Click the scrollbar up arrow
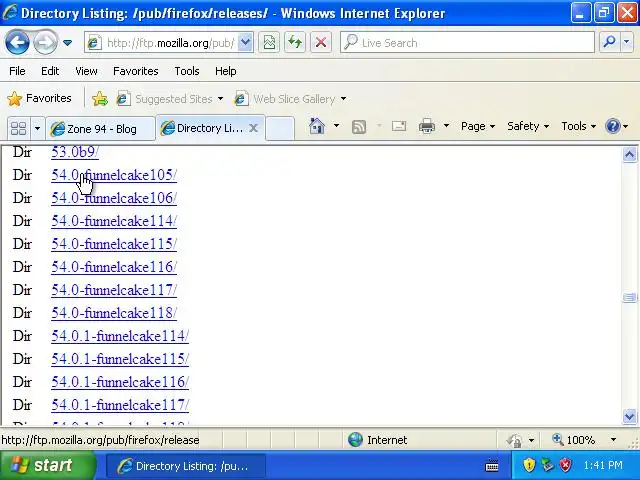Screen dimensions: 640x480 click(x=629, y=154)
